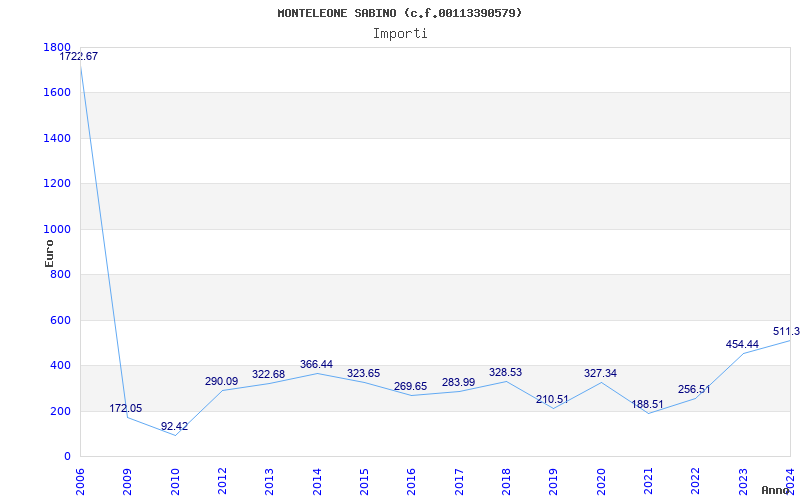Click the 2014 year axis label
Image resolution: width=800 pixels, height=500 pixels.
pyautogui.click(x=317, y=482)
